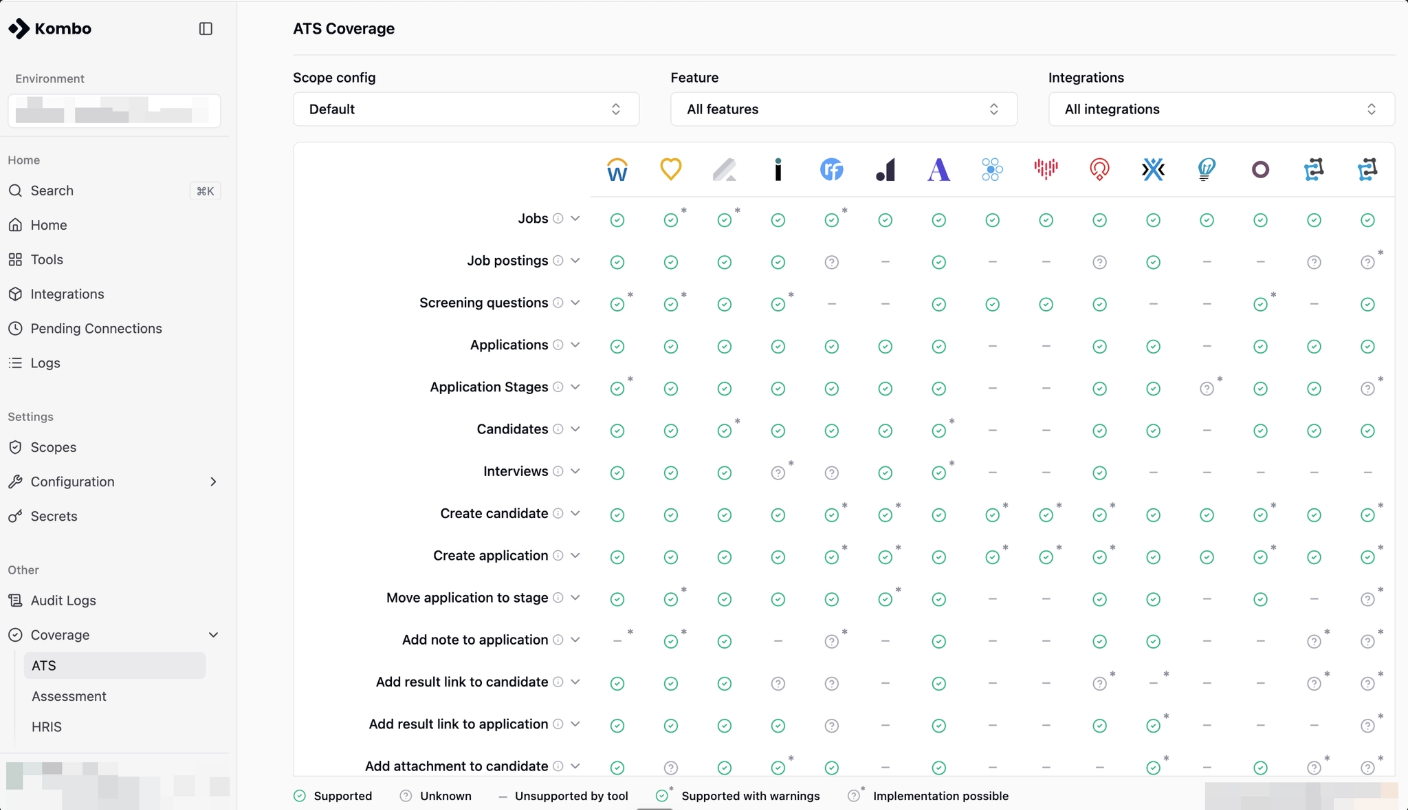Image resolution: width=1408 pixels, height=810 pixels.
Task: Click the Supported with warnings legend entry
Action: (738, 796)
